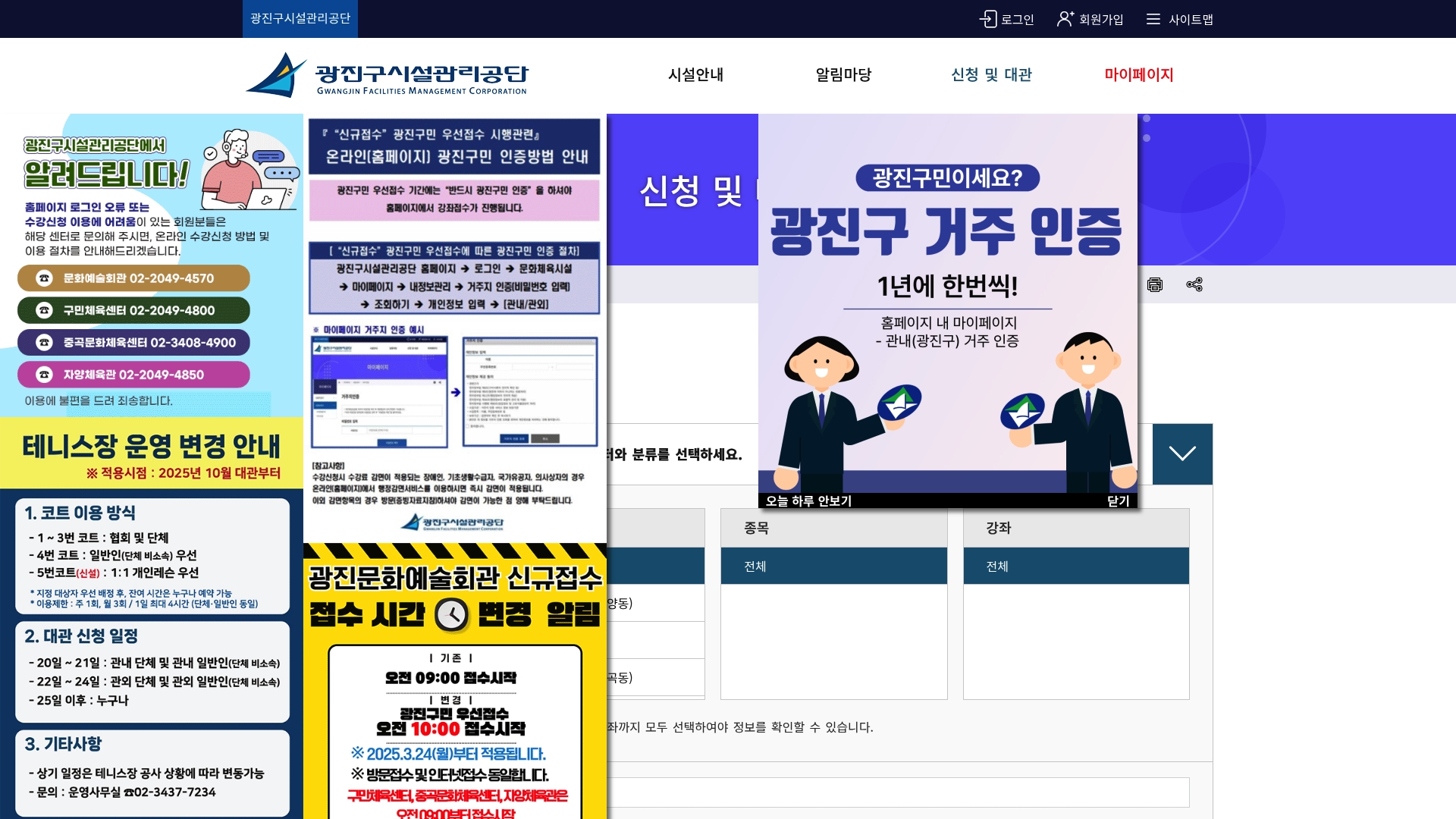
Task: Click the 광진구민 인증방법 안내 popup image
Action: coord(455,328)
